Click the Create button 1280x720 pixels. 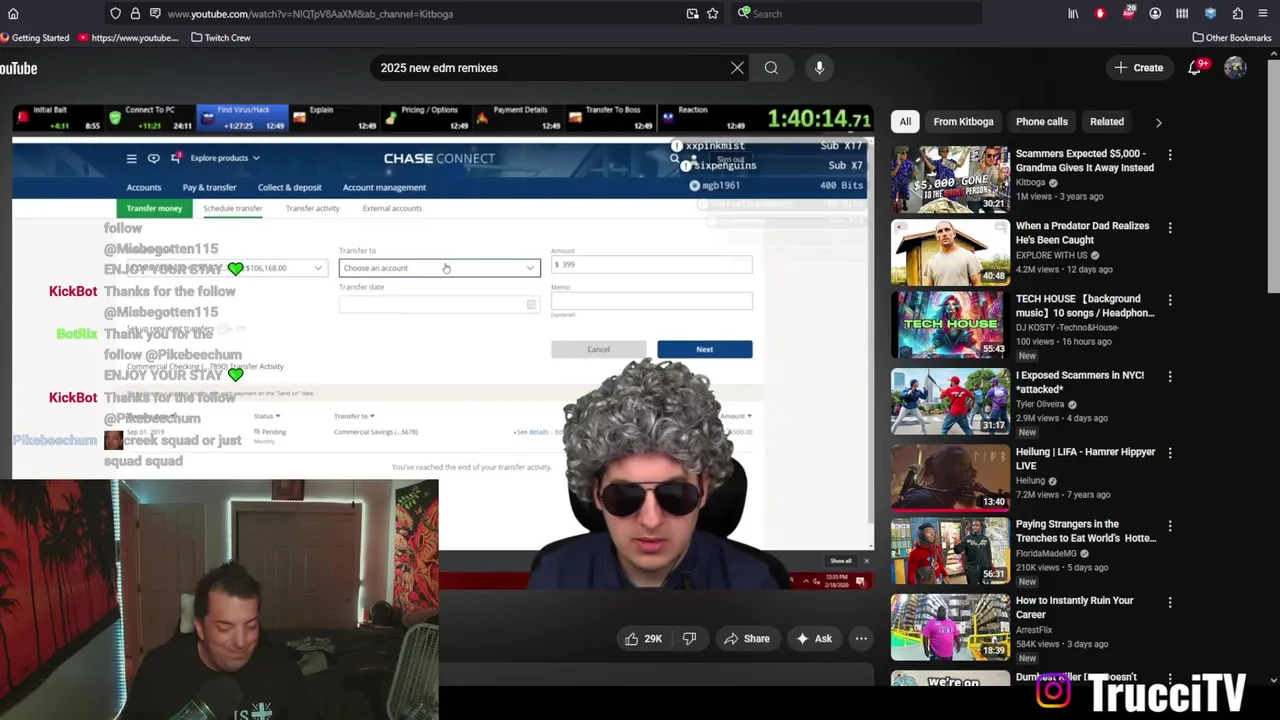point(1140,68)
